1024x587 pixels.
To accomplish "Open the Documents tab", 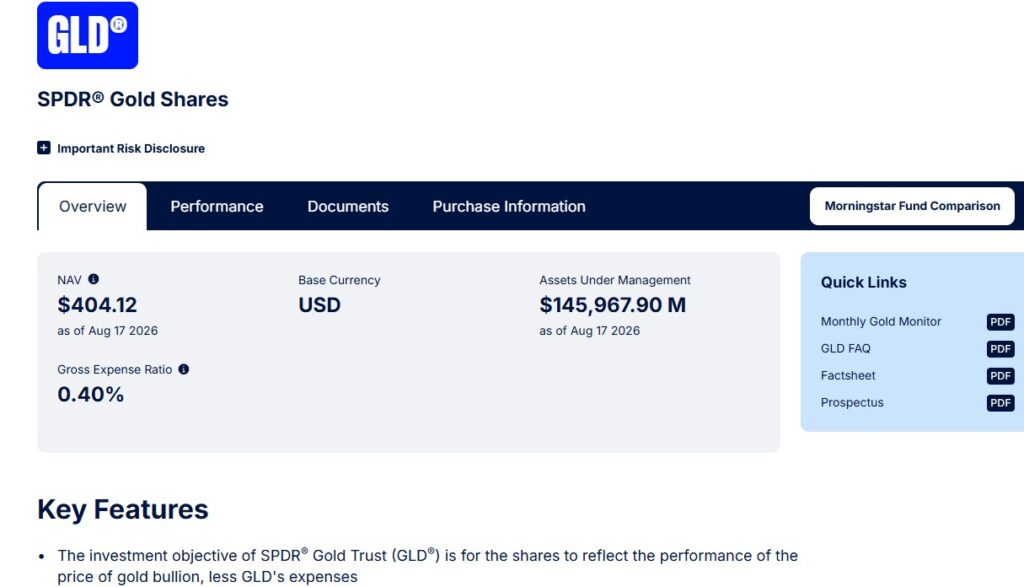I will coord(348,206).
